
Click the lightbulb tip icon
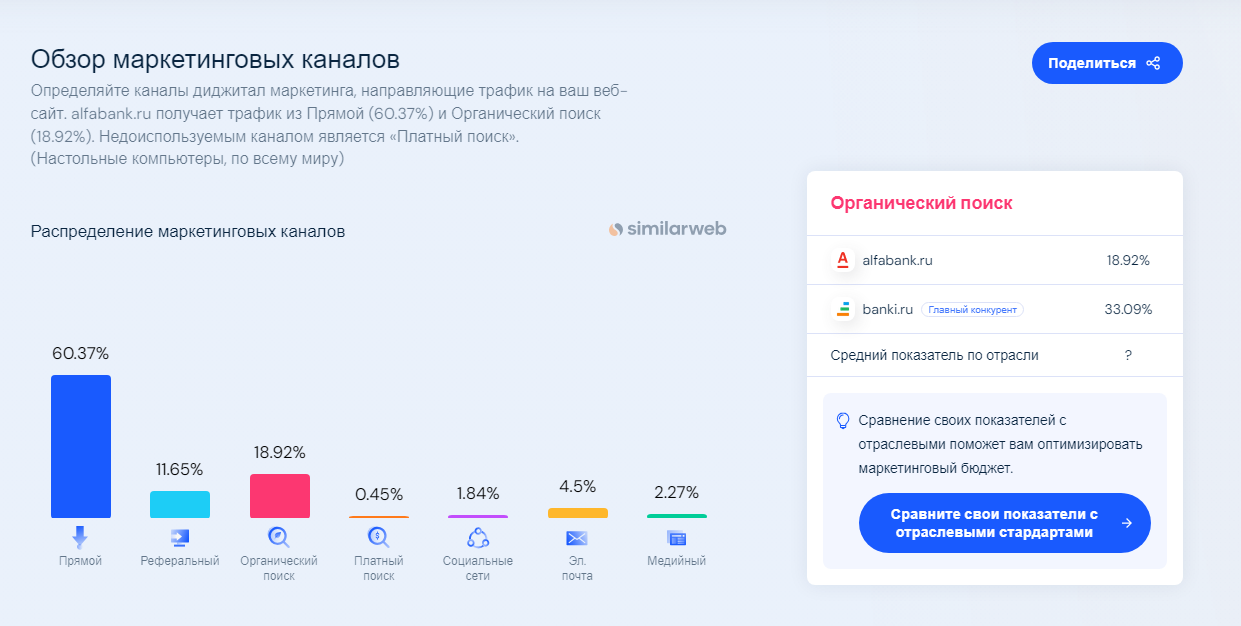[x=843, y=420]
